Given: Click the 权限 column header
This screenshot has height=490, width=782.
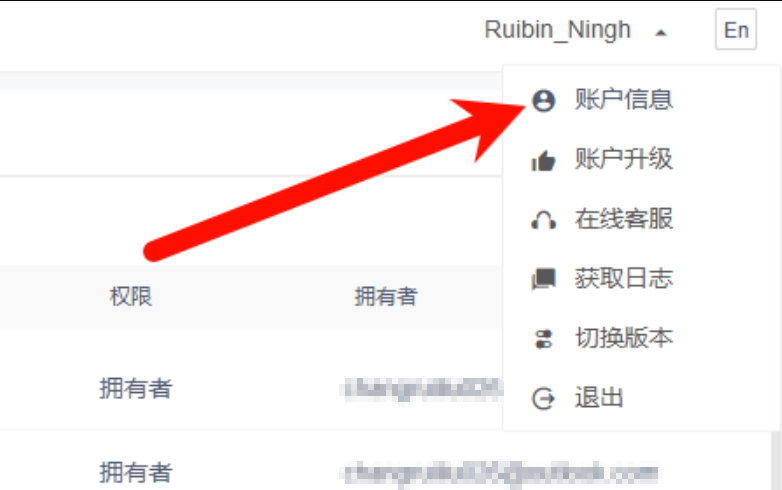Looking at the screenshot, I should [131, 297].
